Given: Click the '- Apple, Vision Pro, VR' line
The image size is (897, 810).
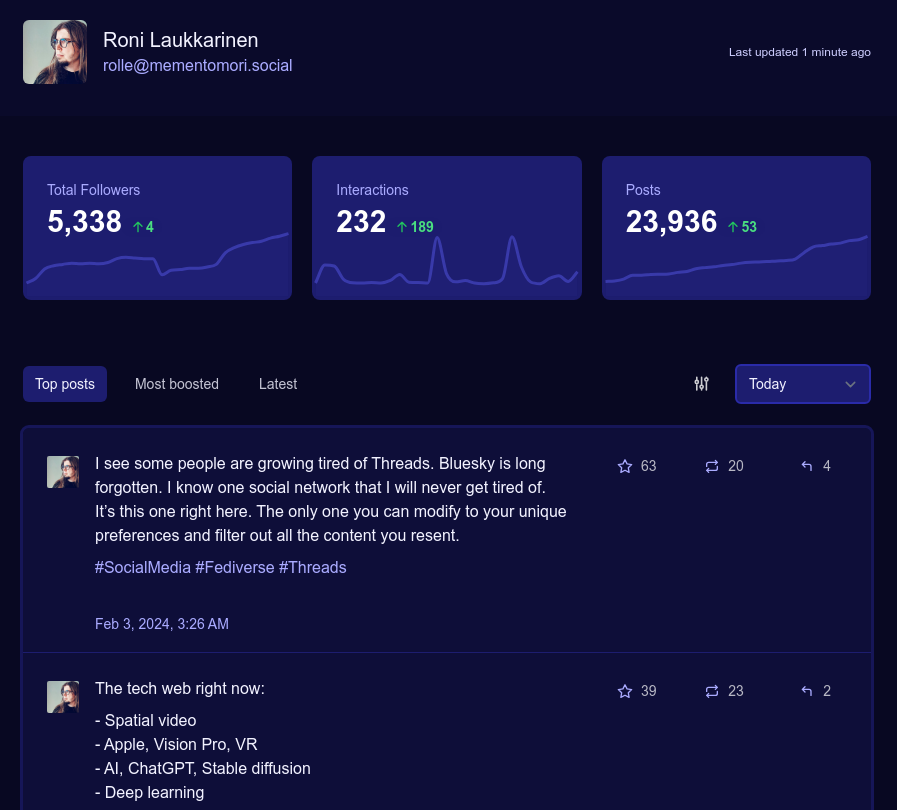Looking at the screenshot, I should point(176,745).
